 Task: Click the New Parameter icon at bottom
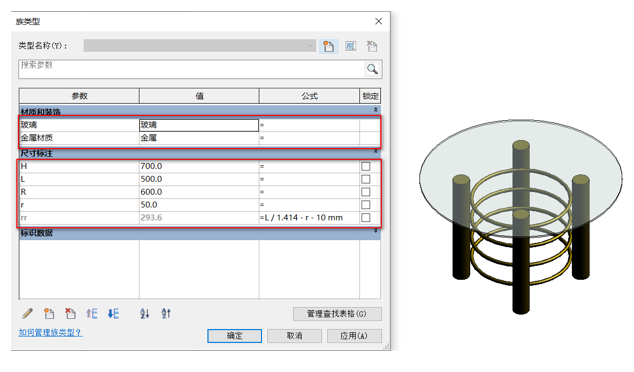pyautogui.click(x=49, y=313)
